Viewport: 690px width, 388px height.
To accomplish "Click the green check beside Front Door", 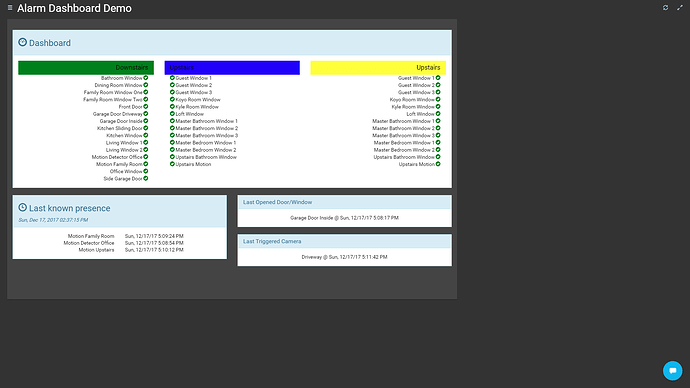I will tap(146, 106).
